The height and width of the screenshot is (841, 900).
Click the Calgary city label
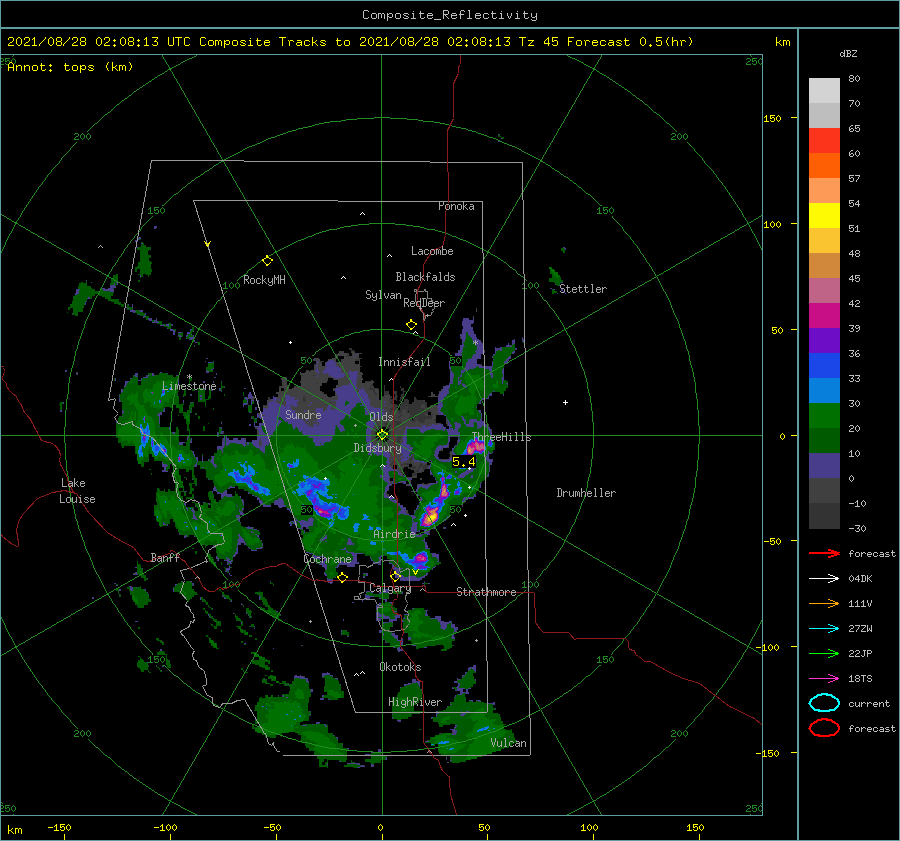click(x=390, y=588)
